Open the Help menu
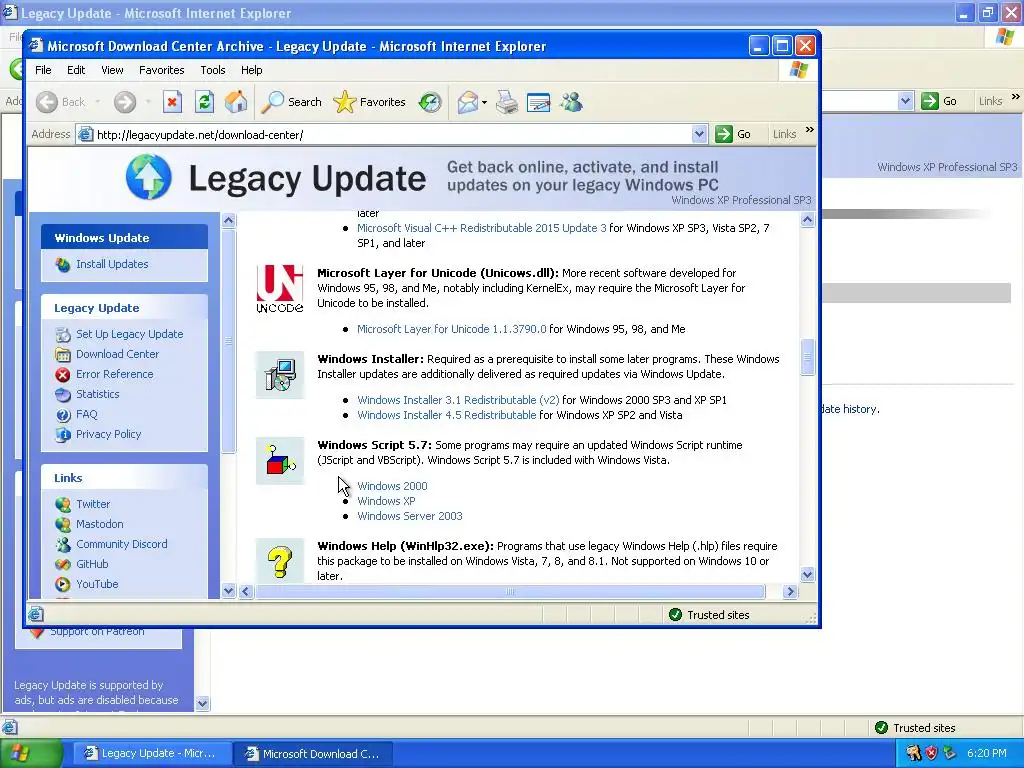Screen dimensions: 1024x768 (251, 70)
